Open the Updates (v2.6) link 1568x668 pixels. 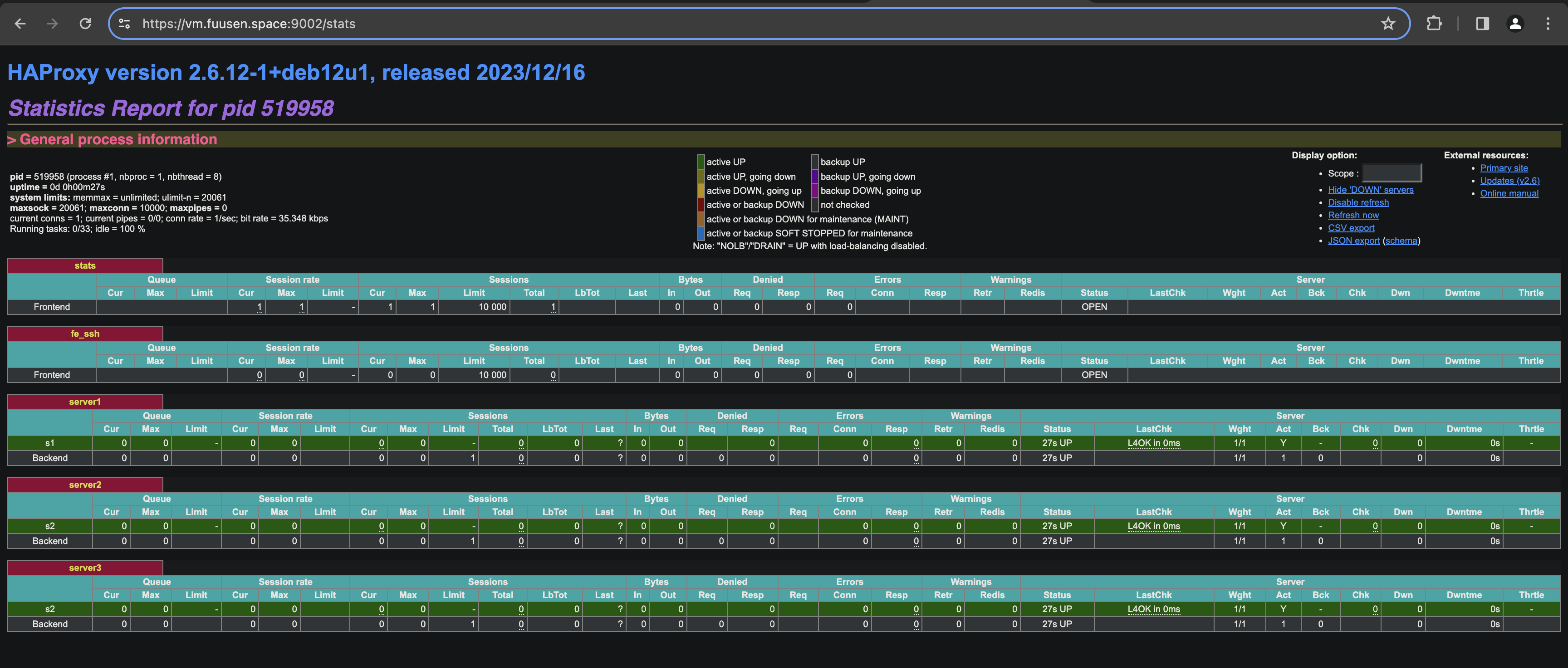pyautogui.click(x=1509, y=181)
